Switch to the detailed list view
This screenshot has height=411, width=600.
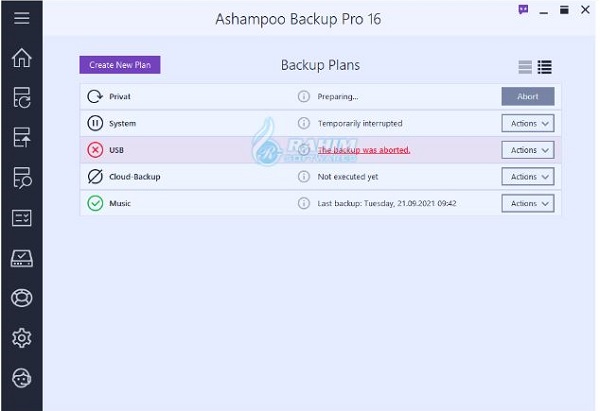pyautogui.click(x=545, y=67)
